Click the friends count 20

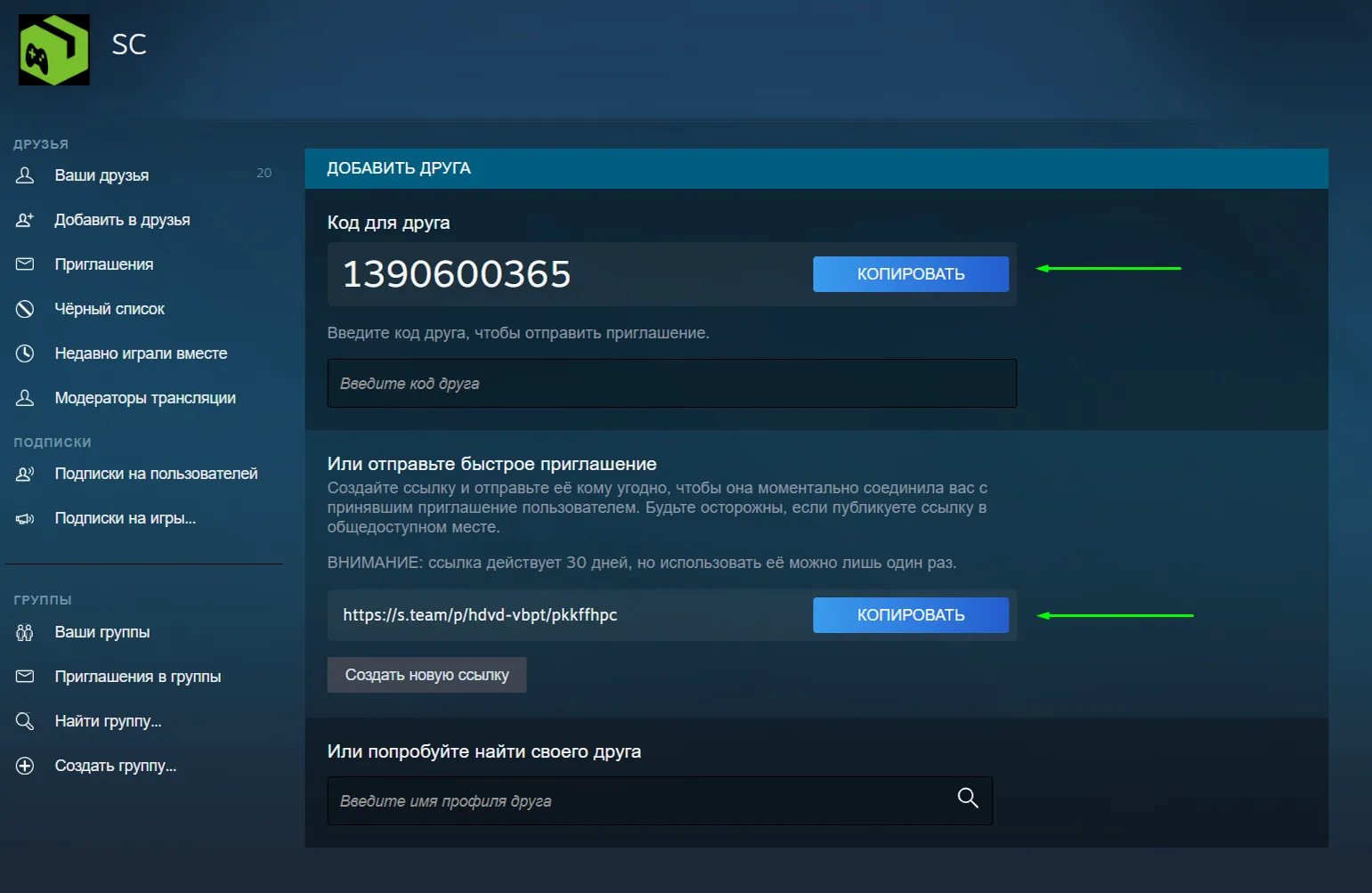pyautogui.click(x=264, y=173)
